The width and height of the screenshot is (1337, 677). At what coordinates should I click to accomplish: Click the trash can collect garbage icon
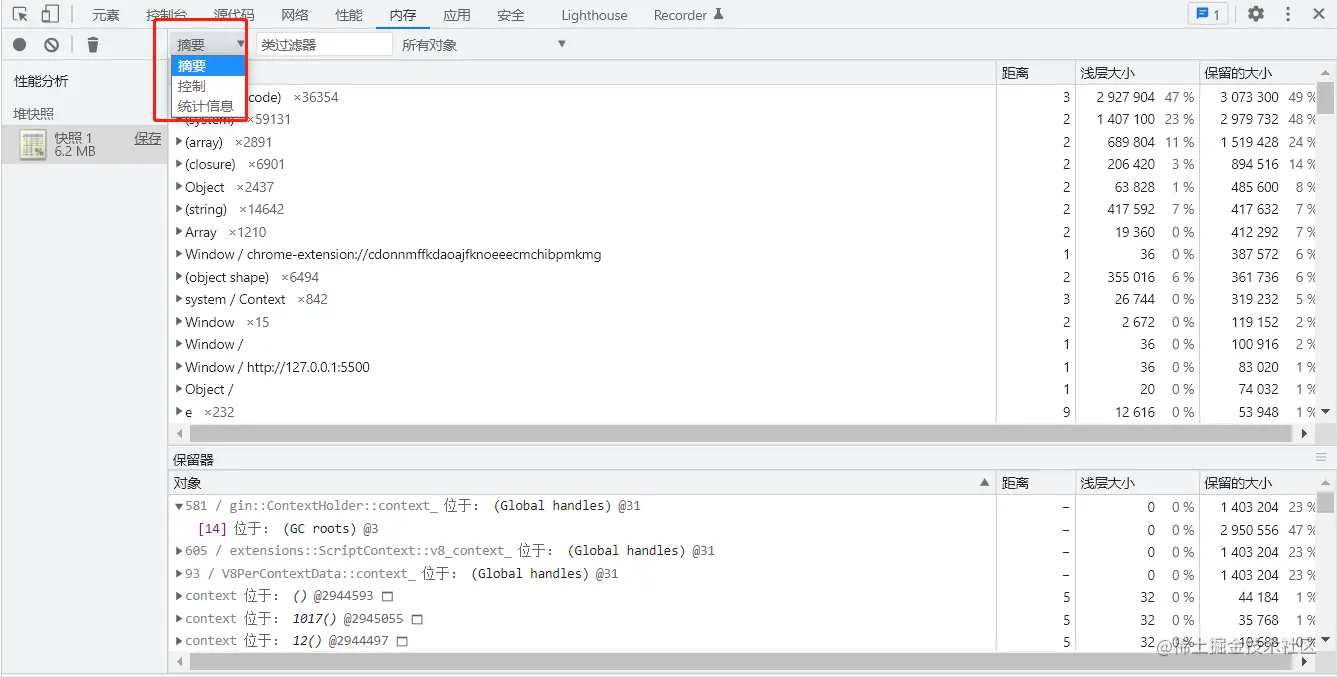point(93,44)
